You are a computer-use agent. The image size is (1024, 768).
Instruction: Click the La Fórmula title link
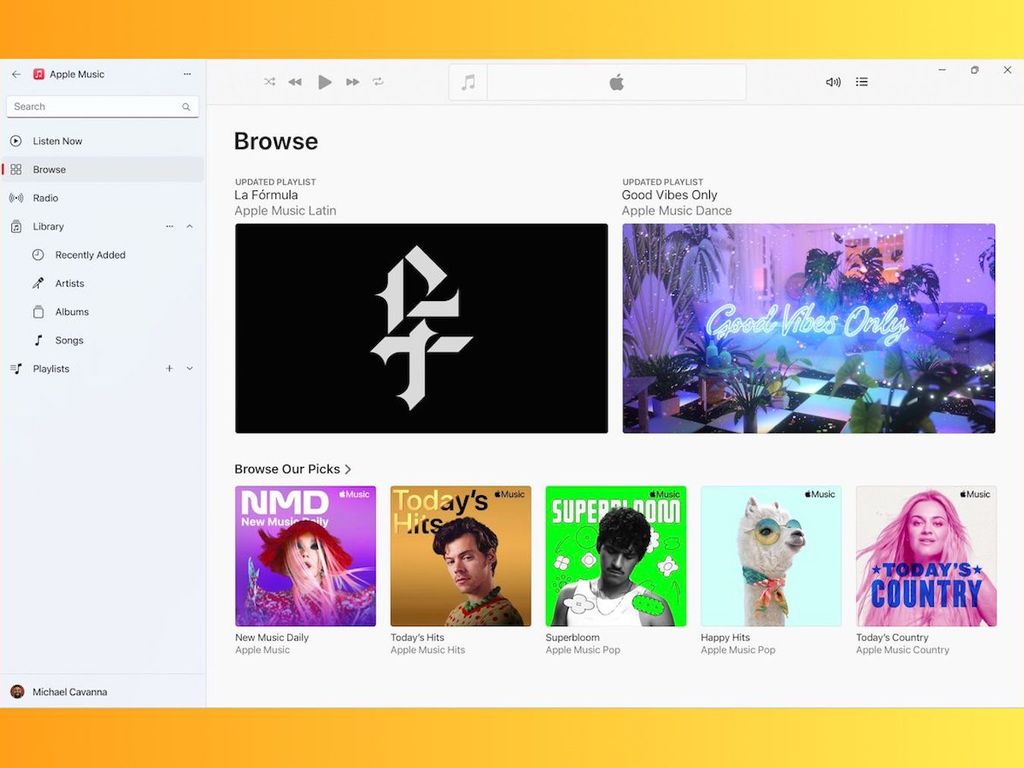point(266,195)
